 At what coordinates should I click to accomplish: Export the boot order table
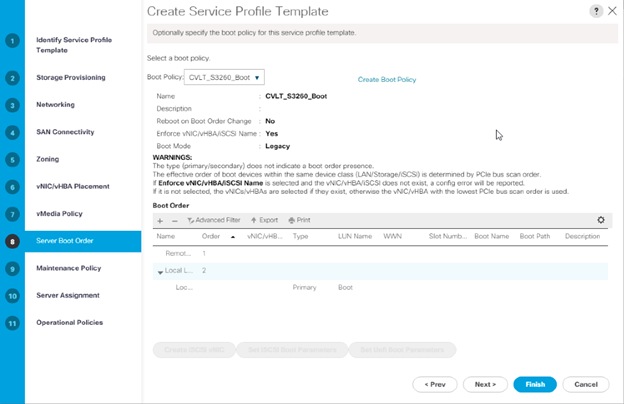(264, 220)
